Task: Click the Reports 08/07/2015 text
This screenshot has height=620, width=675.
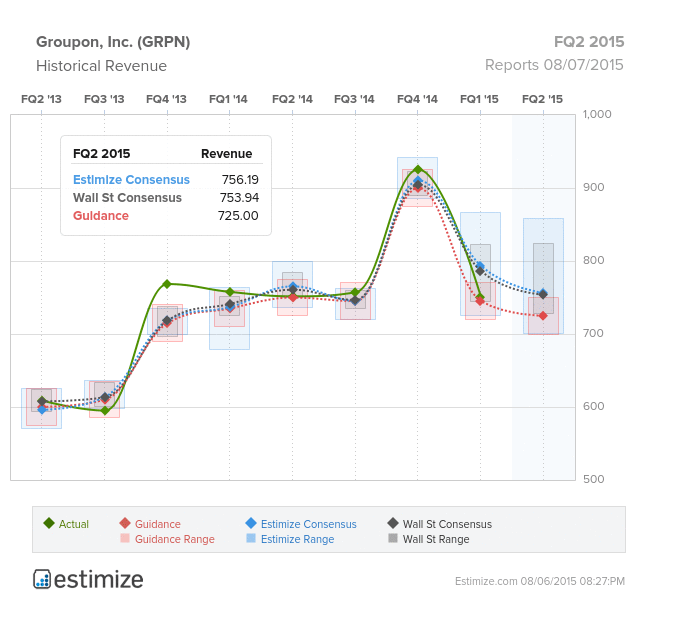Action: tap(554, 65)
